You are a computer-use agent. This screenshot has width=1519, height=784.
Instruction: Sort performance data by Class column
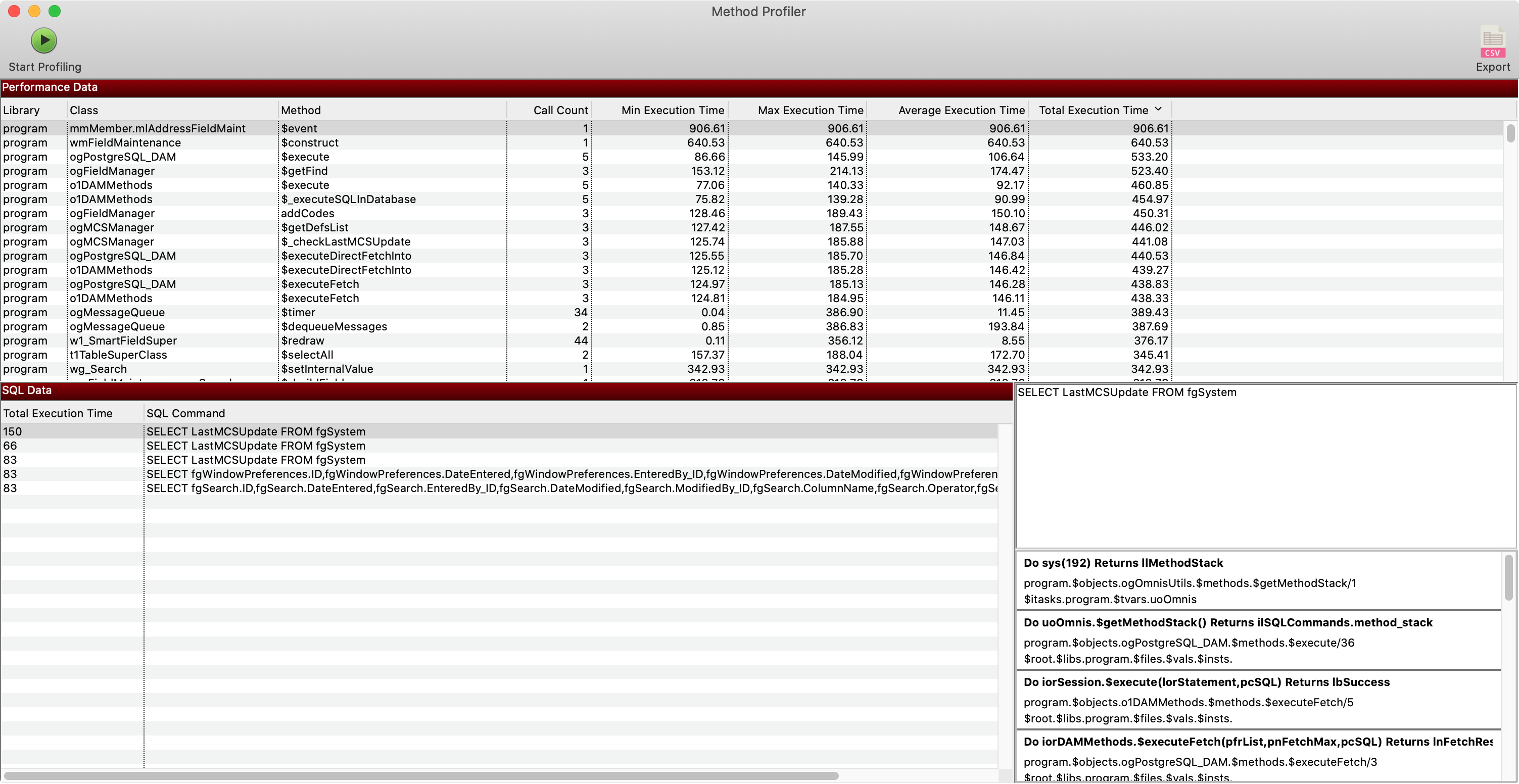pyautogui.click(x=84, y=110)
